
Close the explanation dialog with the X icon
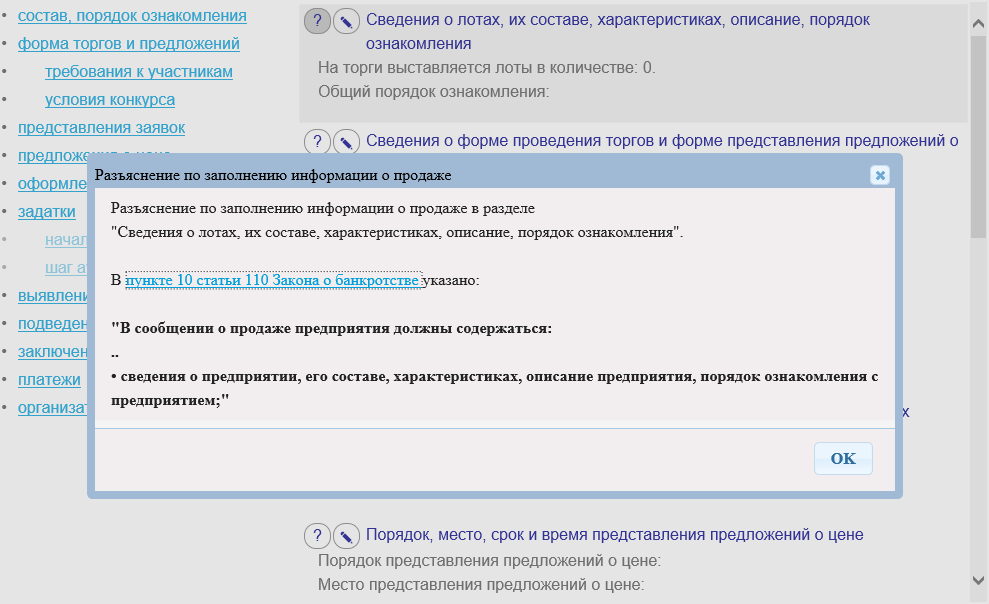pyautogui.click(x=880, y=175)
